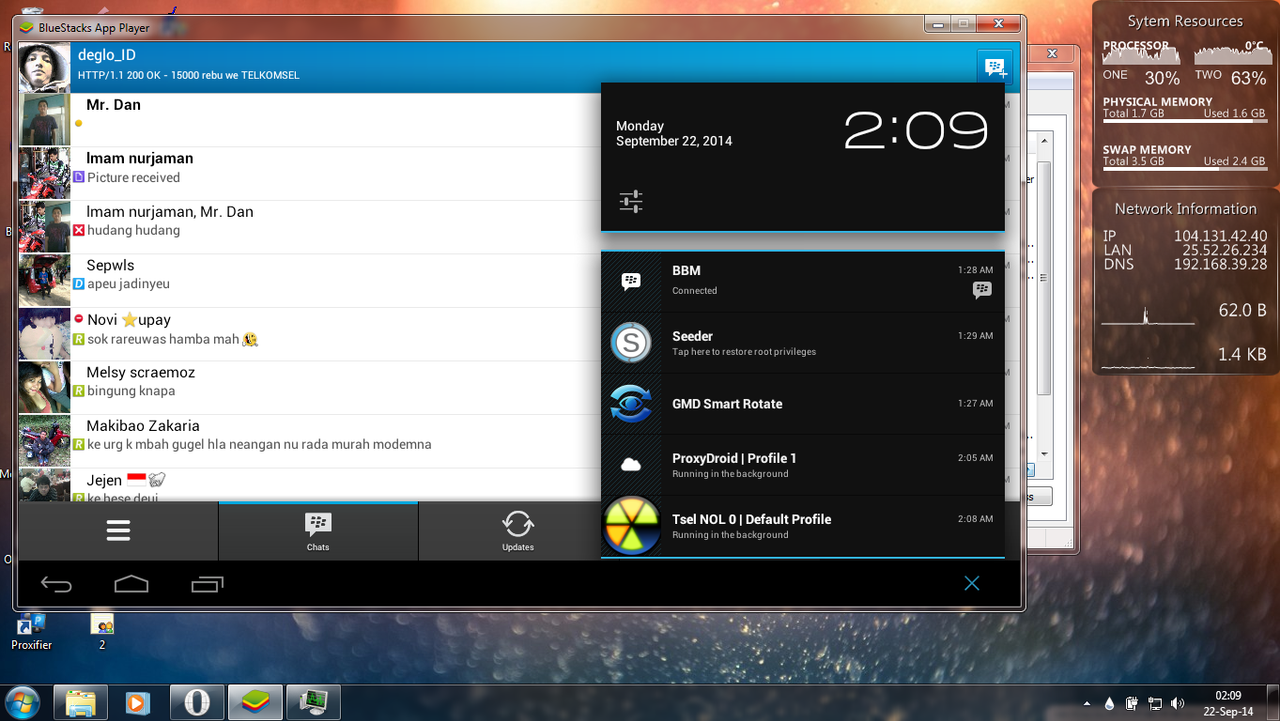Image resolution: width=1280 pixels, height=721 pixels.
Task: Click the Seeder app icon
Action: pos(631,343)
